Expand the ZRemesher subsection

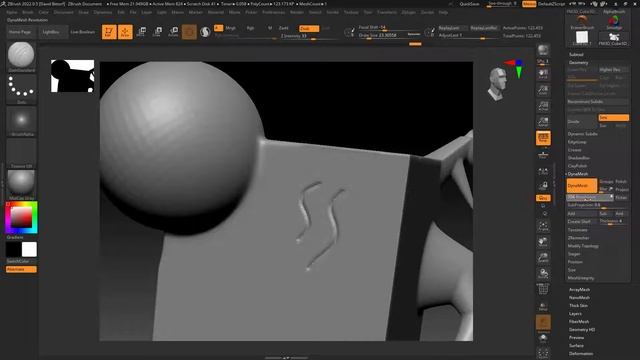point(578,238)
